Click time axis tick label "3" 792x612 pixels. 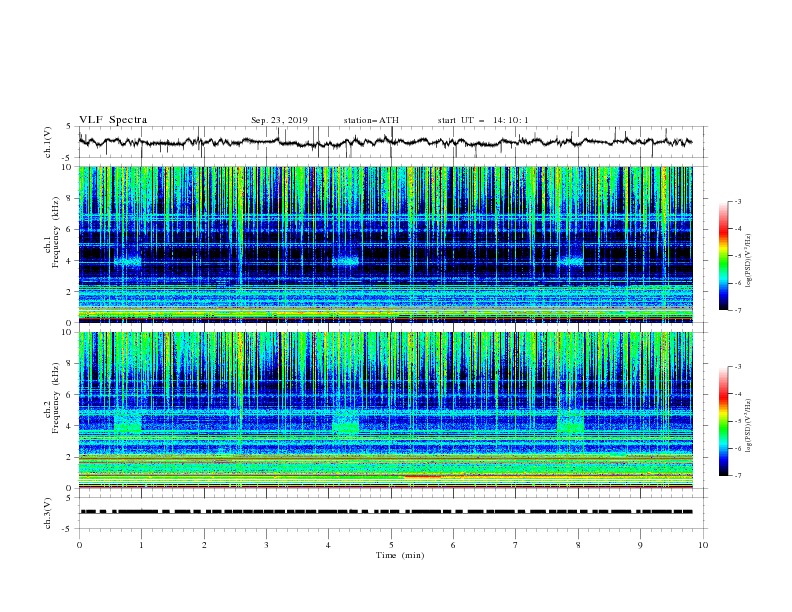(266, 545)
